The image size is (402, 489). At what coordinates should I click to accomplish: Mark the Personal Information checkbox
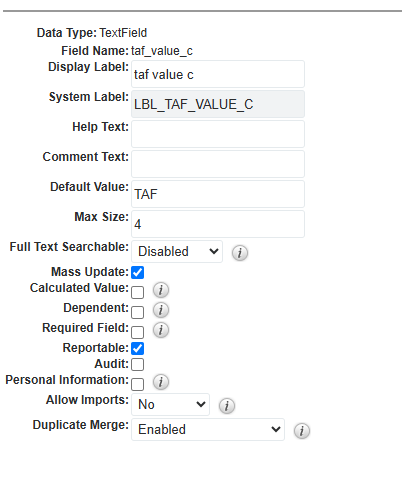pyautogui.click(x=138, y=384)
